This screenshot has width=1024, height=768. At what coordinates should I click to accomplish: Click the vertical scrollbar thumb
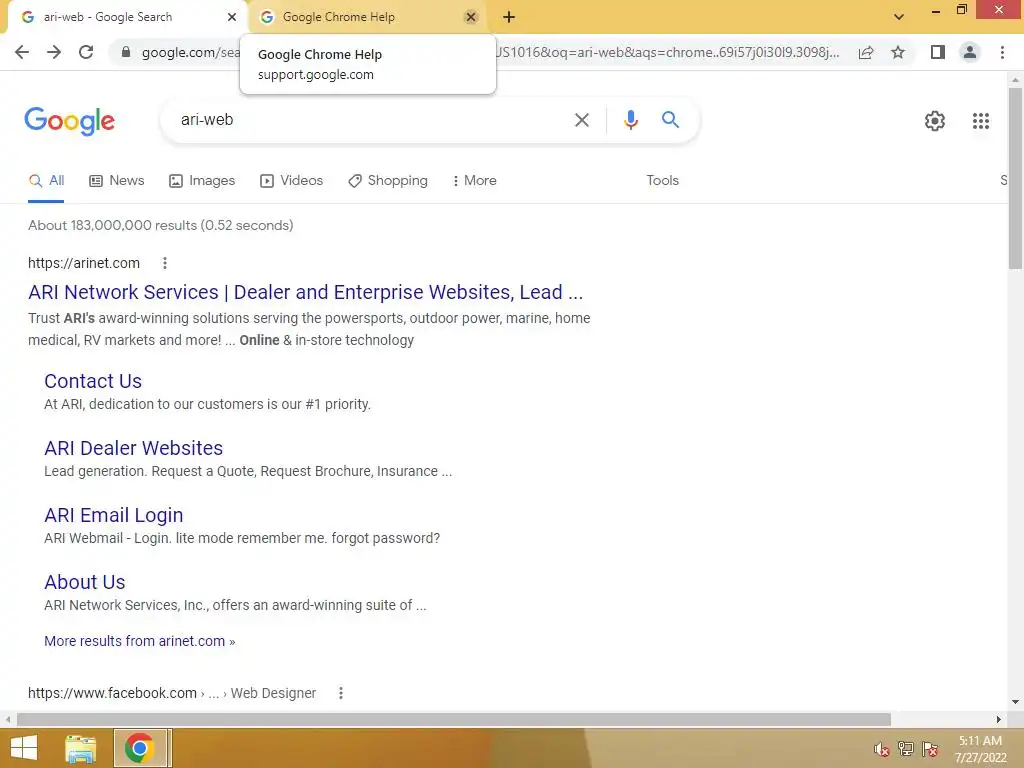point(1015,178)
